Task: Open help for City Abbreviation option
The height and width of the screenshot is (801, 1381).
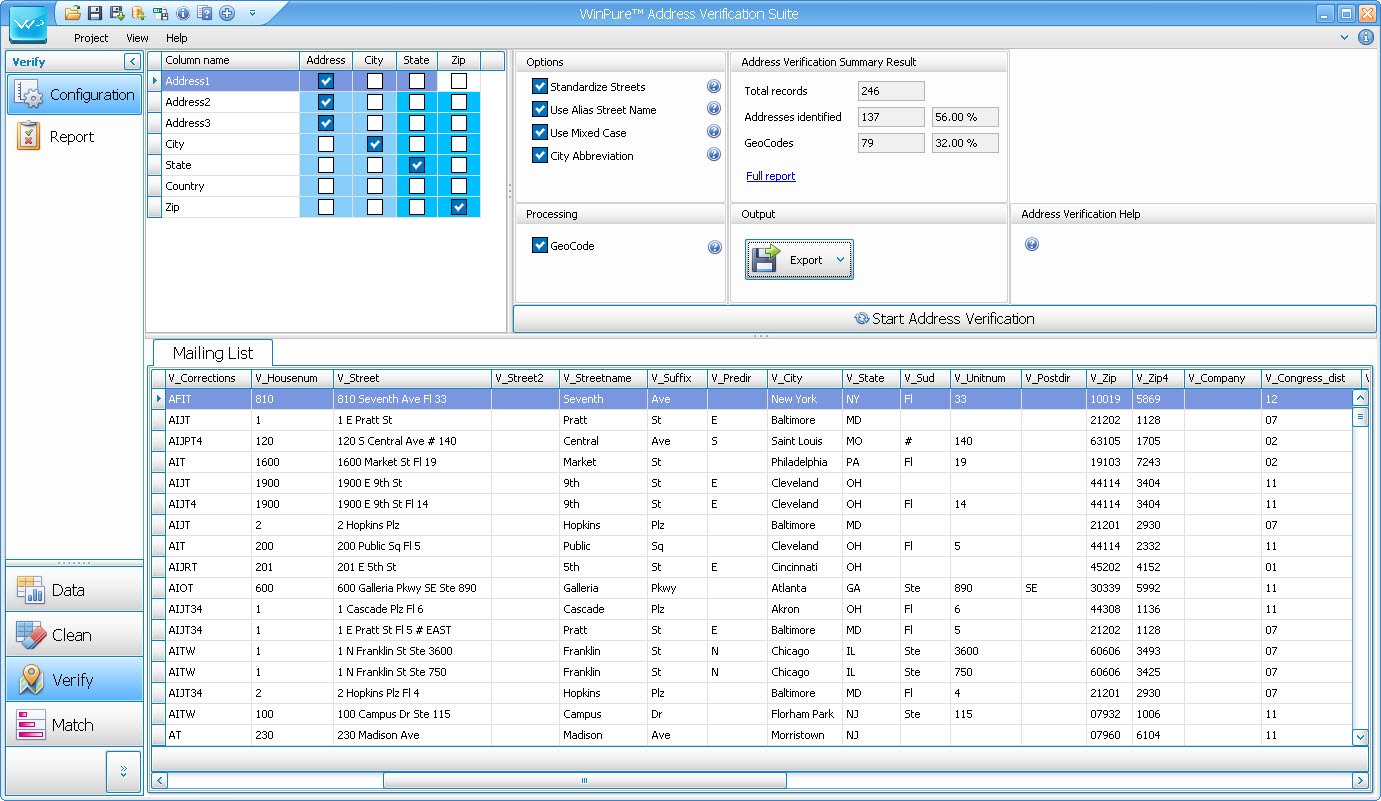Action: point(714,155)
